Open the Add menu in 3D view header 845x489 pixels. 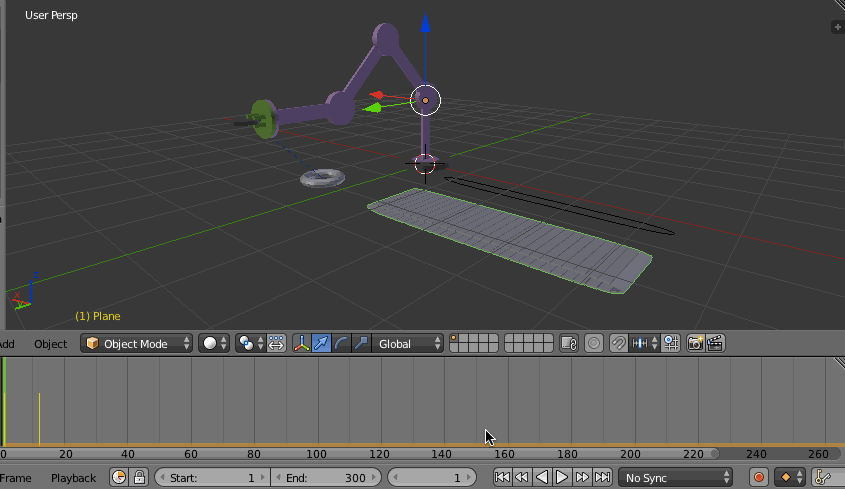coord(7,344)
